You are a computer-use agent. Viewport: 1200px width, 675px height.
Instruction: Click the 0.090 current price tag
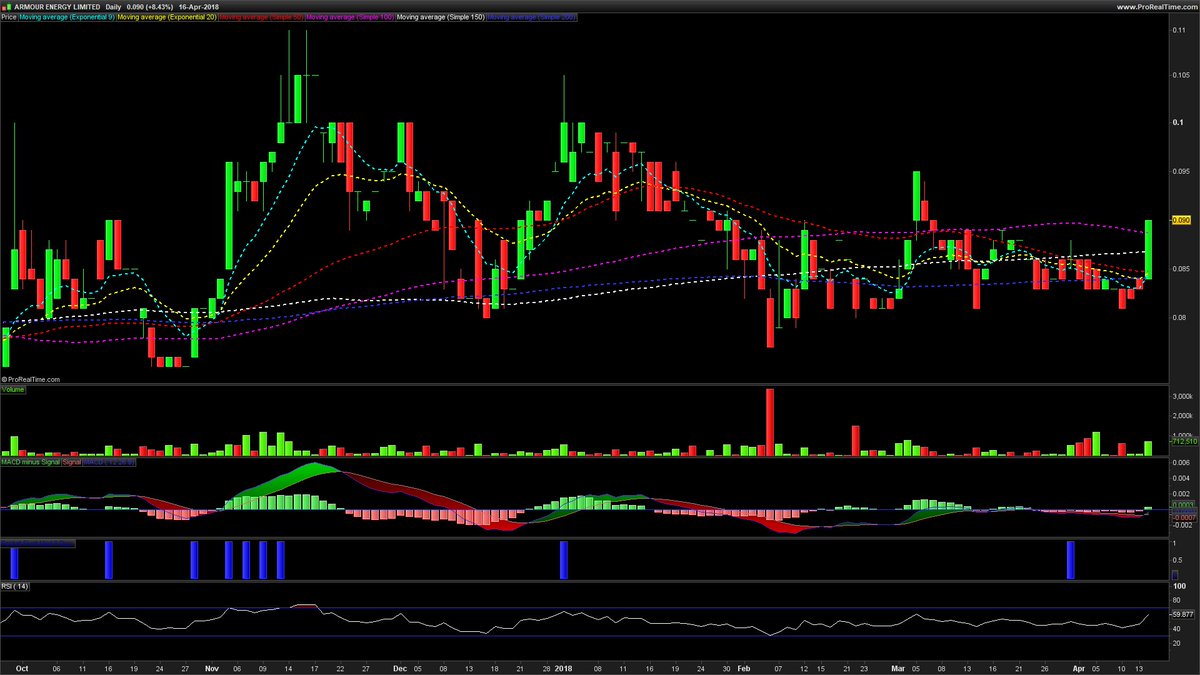(x=1181, y=220)
